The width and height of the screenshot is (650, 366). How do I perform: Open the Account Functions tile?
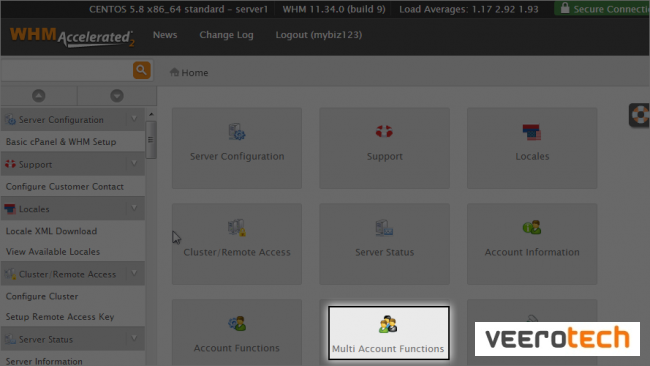237,332
